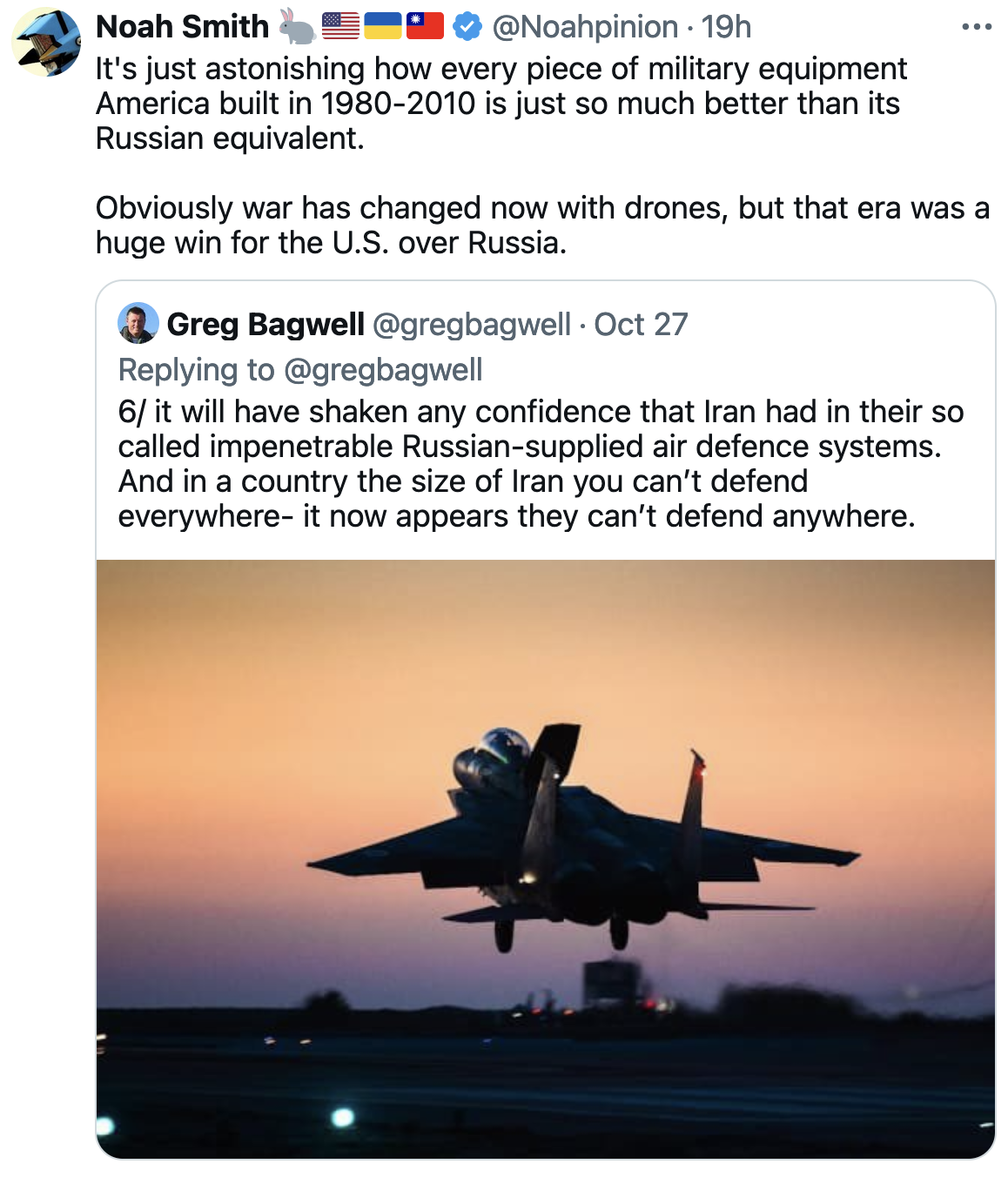This screenshot has height=1177, width=1008.
Task: Click the rabbit emoji beside Noah Smith
Action: click(x=297, y=27)
